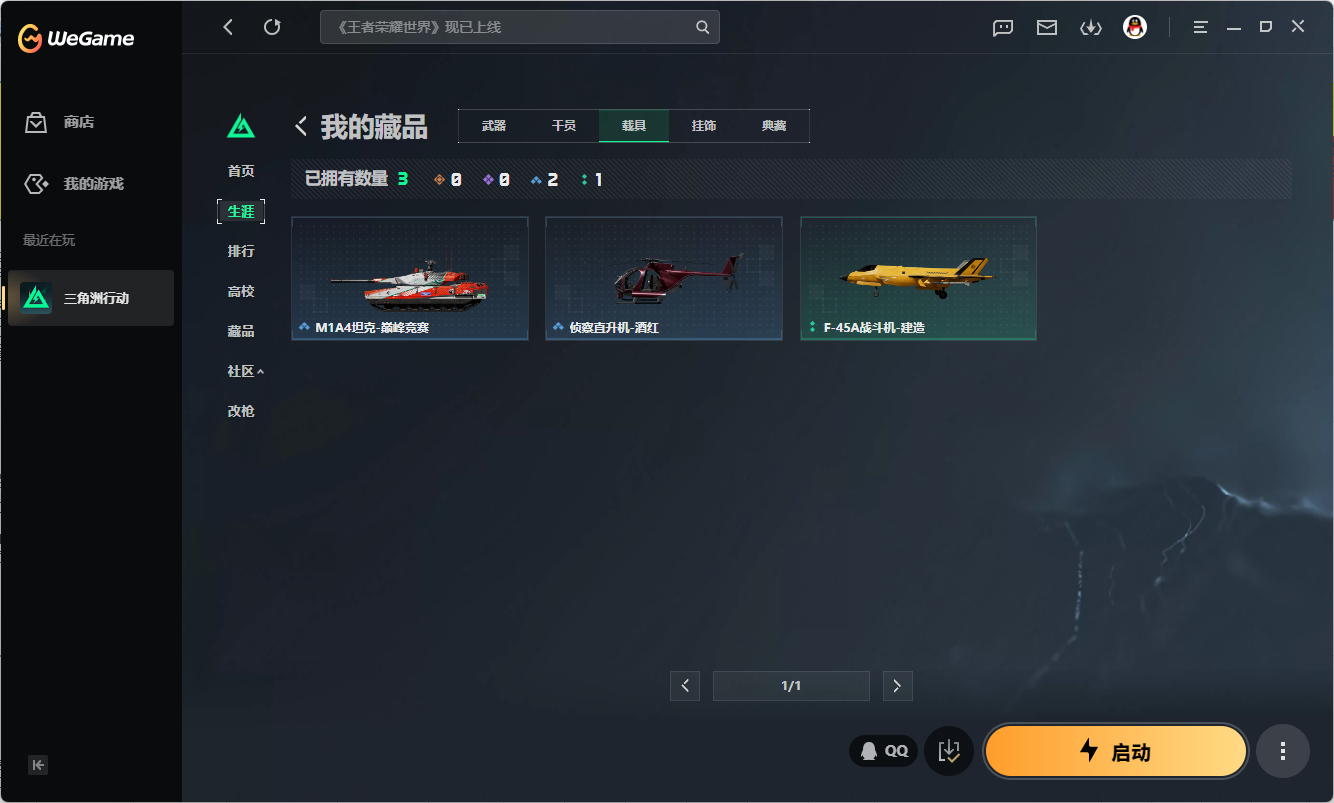This screenshot has width=1334, height=803.
Task: Open the mail inbox icon
Action: point(1047,28)
